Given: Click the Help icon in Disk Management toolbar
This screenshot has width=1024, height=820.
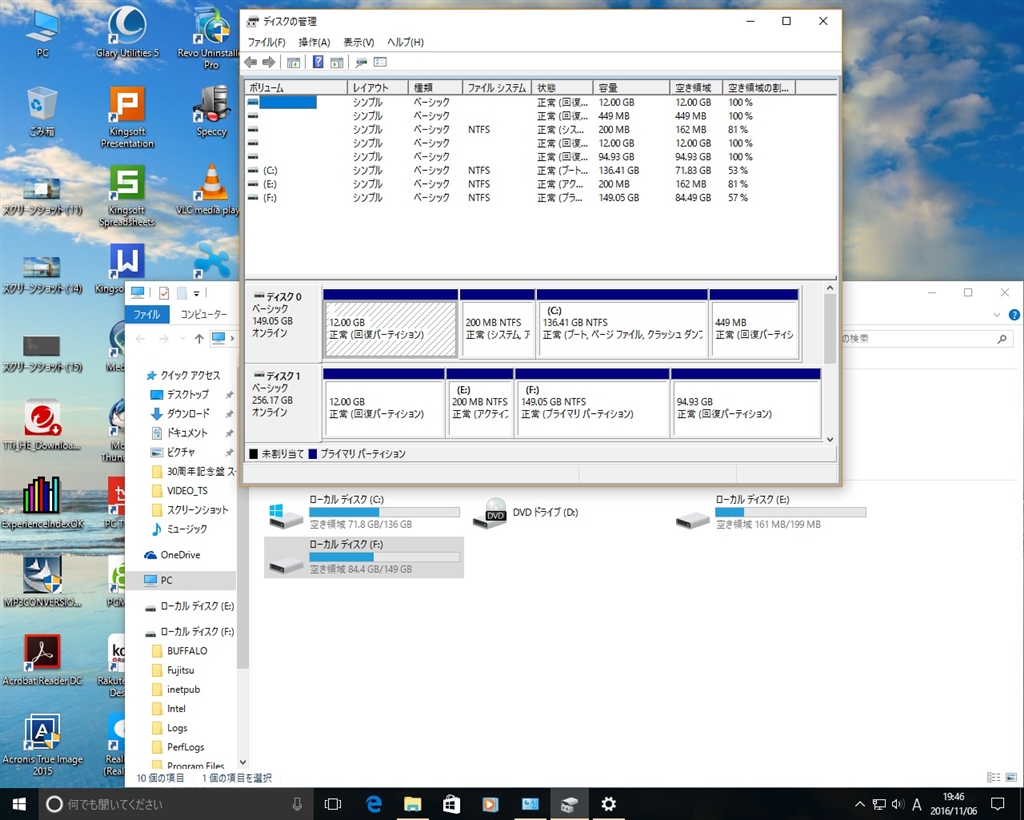Looking at the screenshot, I should click(318, 62).
